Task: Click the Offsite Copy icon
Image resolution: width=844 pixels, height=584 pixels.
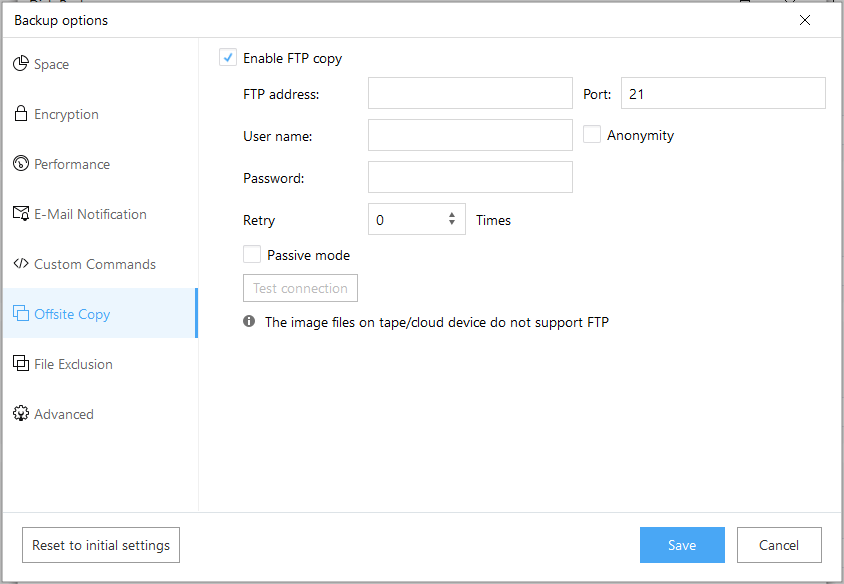Action: pyautogui.click(x=20, y=313)
